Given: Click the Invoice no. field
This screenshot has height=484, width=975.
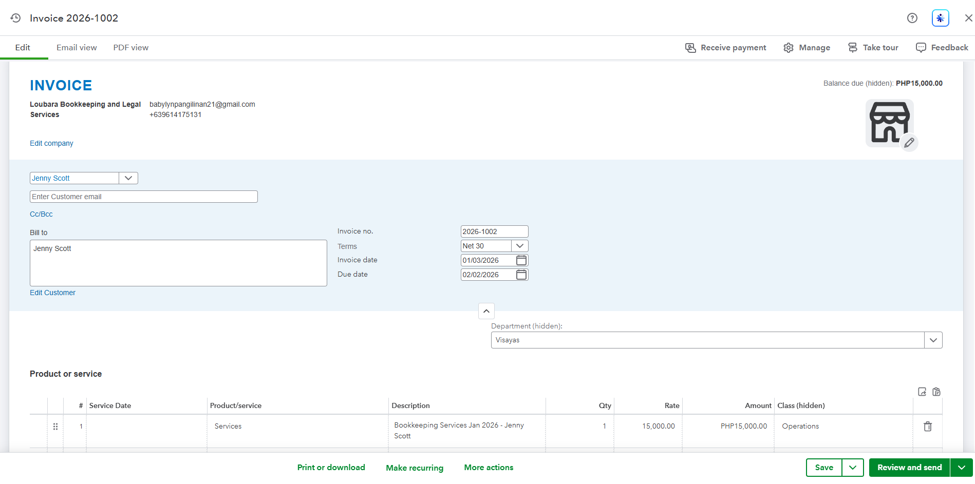Looking at the screenshot, I should tap(494, 231).
